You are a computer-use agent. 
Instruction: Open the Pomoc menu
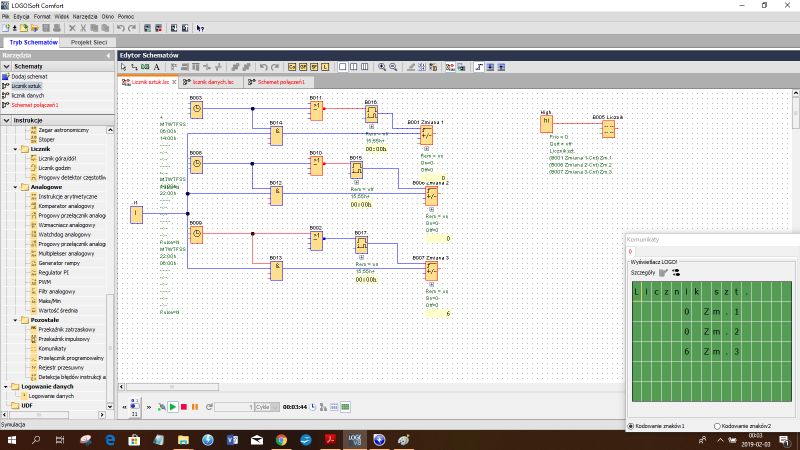126,16
